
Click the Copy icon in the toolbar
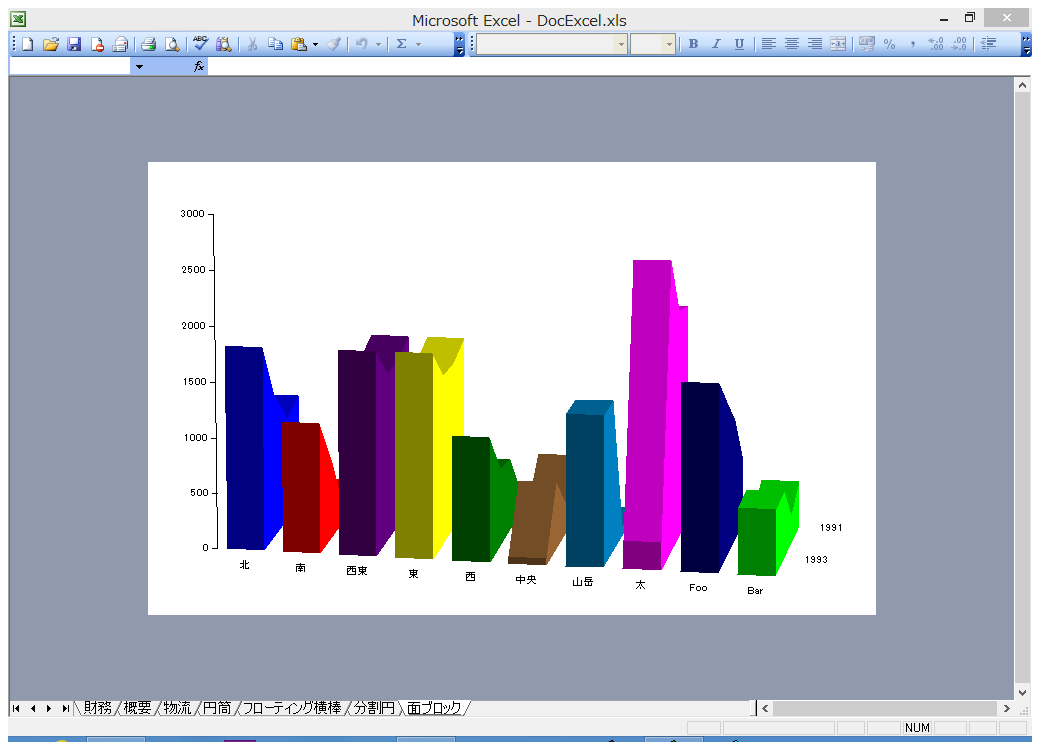275,44
